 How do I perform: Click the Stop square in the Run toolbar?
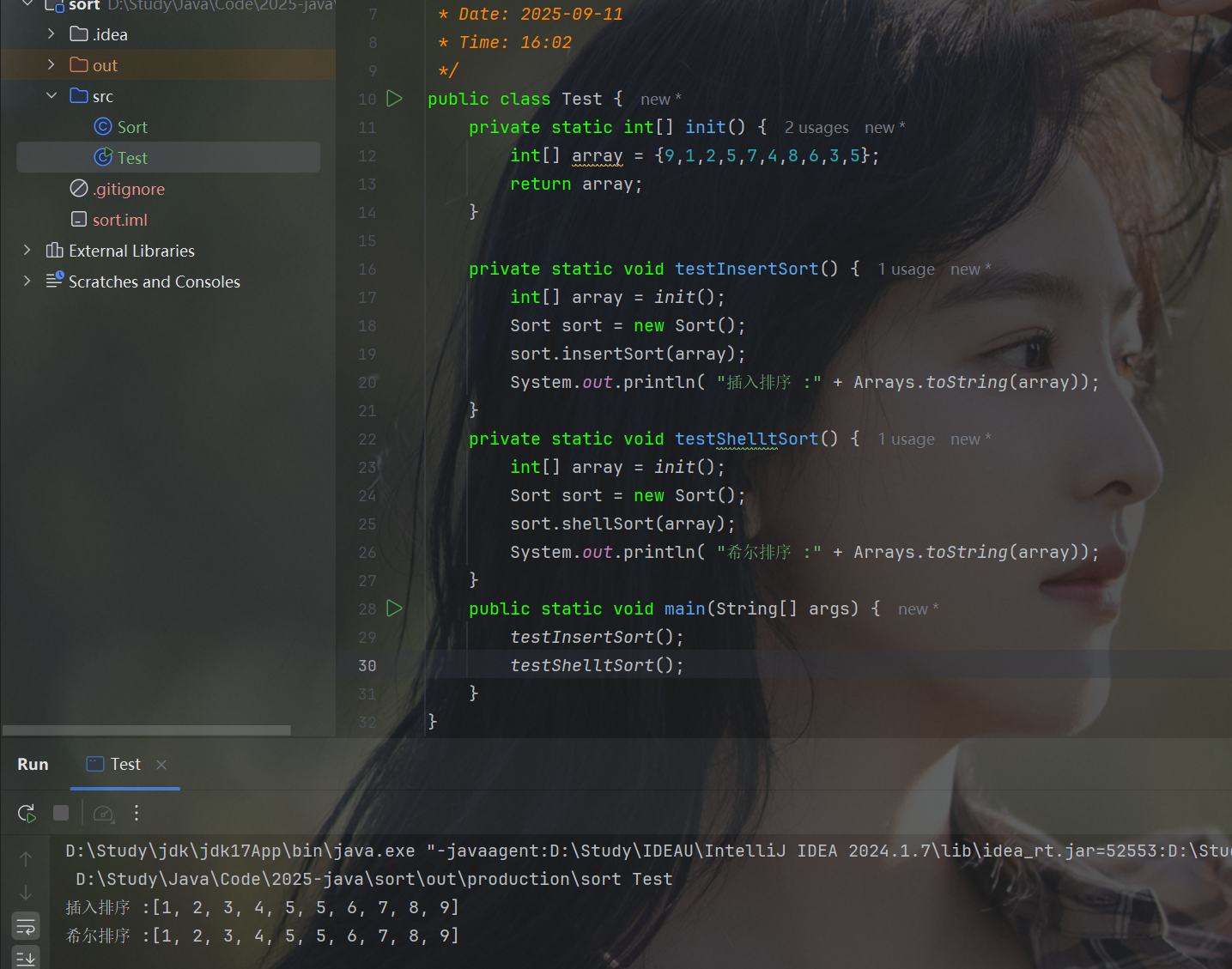click(x=61, y=813)
